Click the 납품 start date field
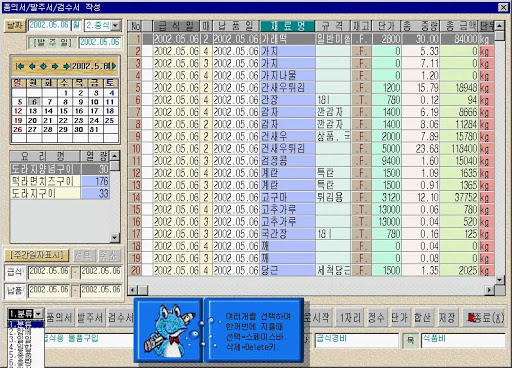512x368 pixels. tap(49, 290)
